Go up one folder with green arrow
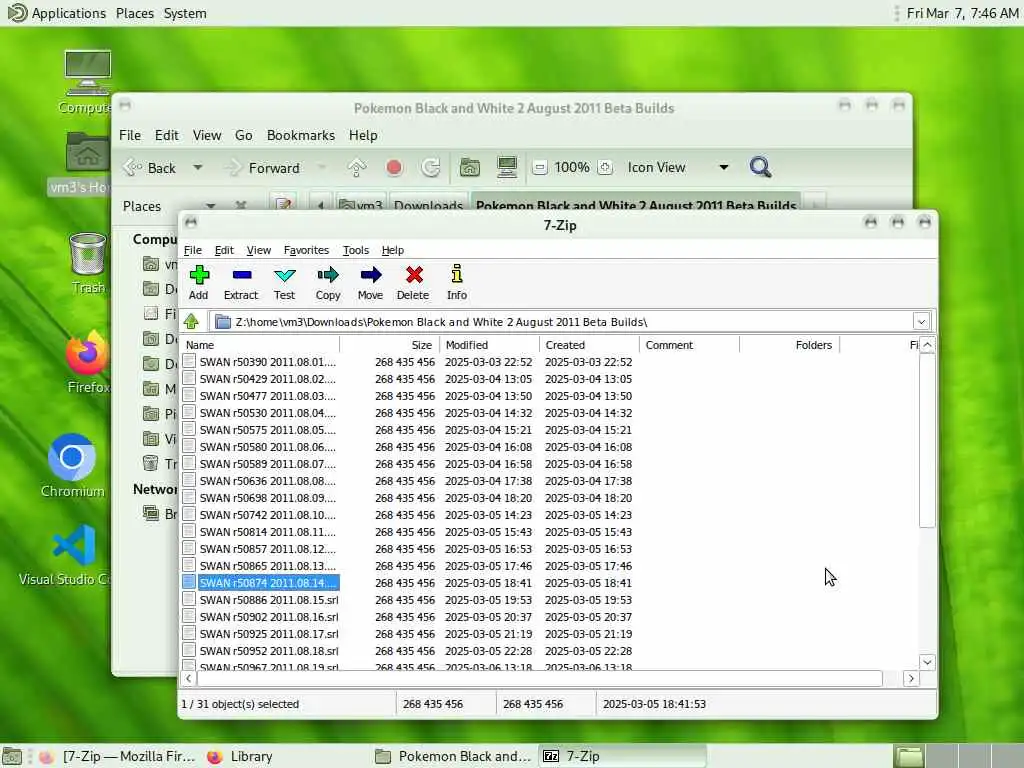This screenshot has width=1024, height=768. coord(191,321)
